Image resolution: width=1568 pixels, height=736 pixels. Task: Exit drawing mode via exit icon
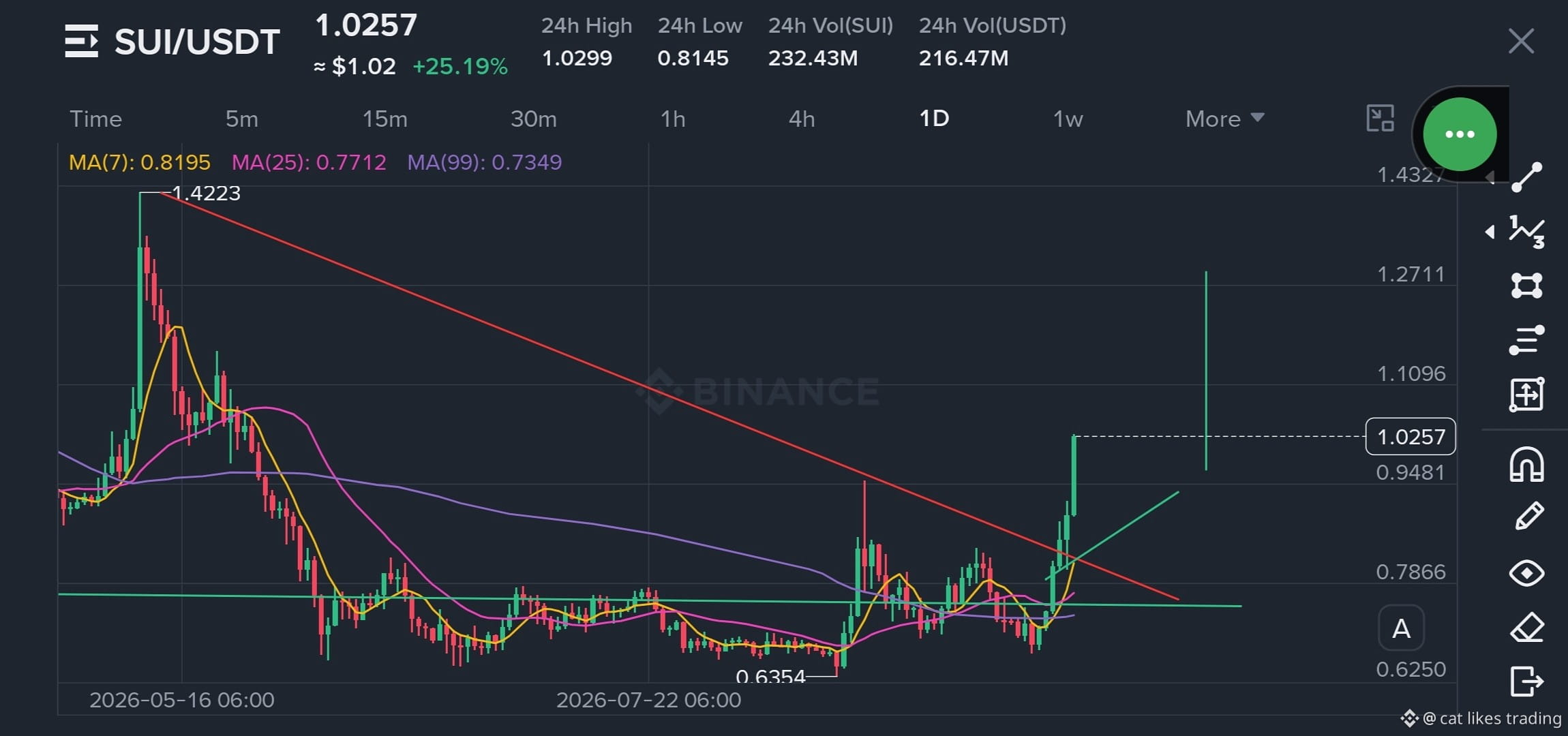(x=1526, y=681)
